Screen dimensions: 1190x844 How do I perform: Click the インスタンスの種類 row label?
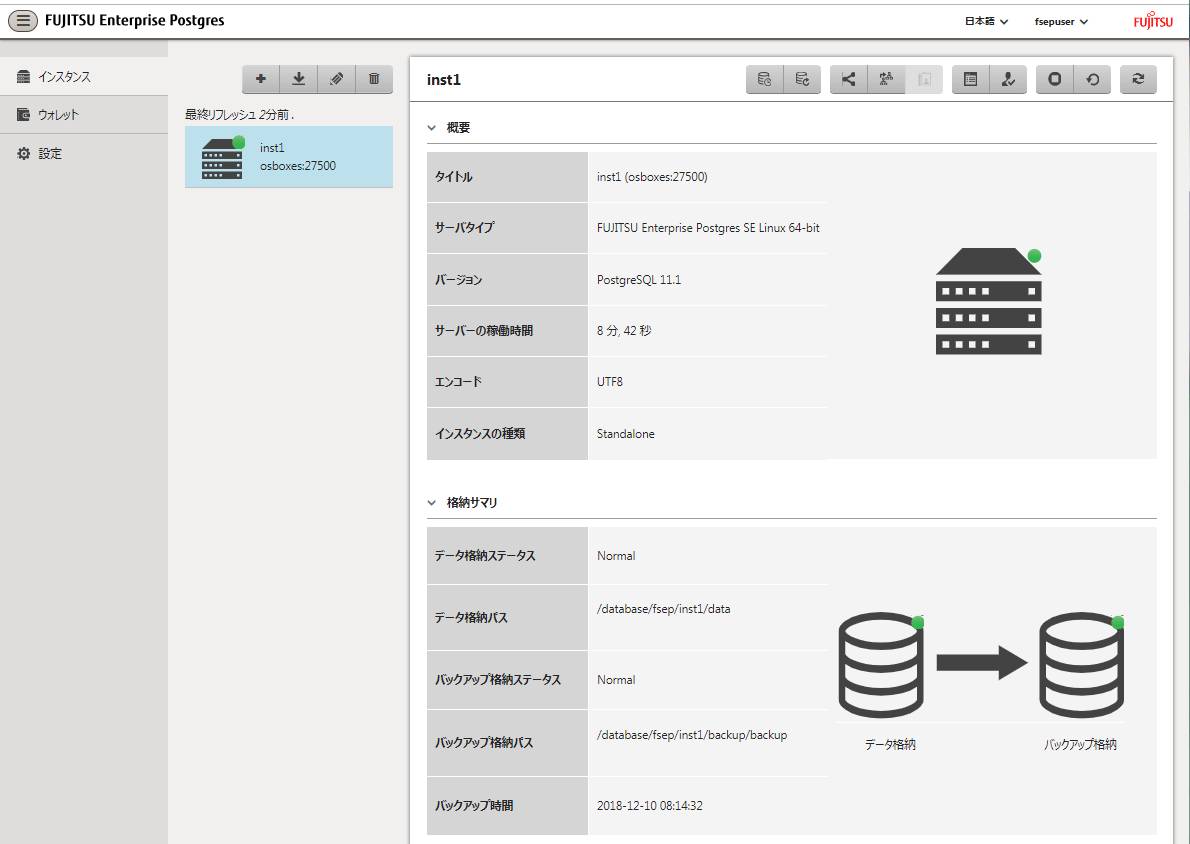coord(480,434)
